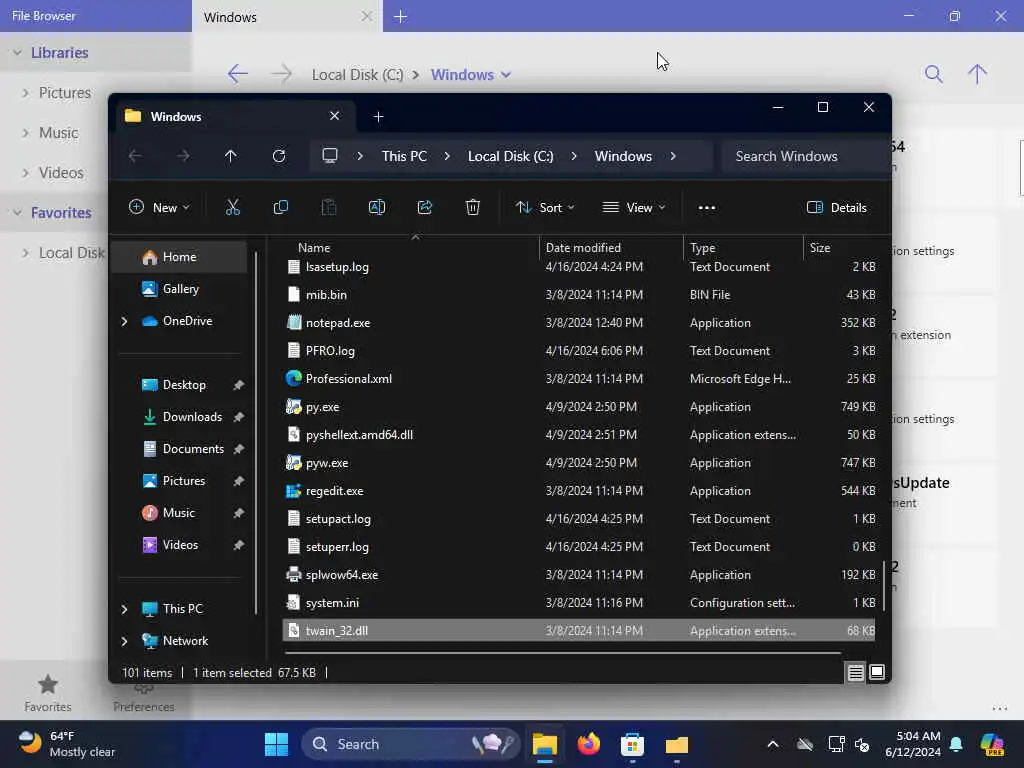Expand OneDrive in the navigation pane

(124, 321)
